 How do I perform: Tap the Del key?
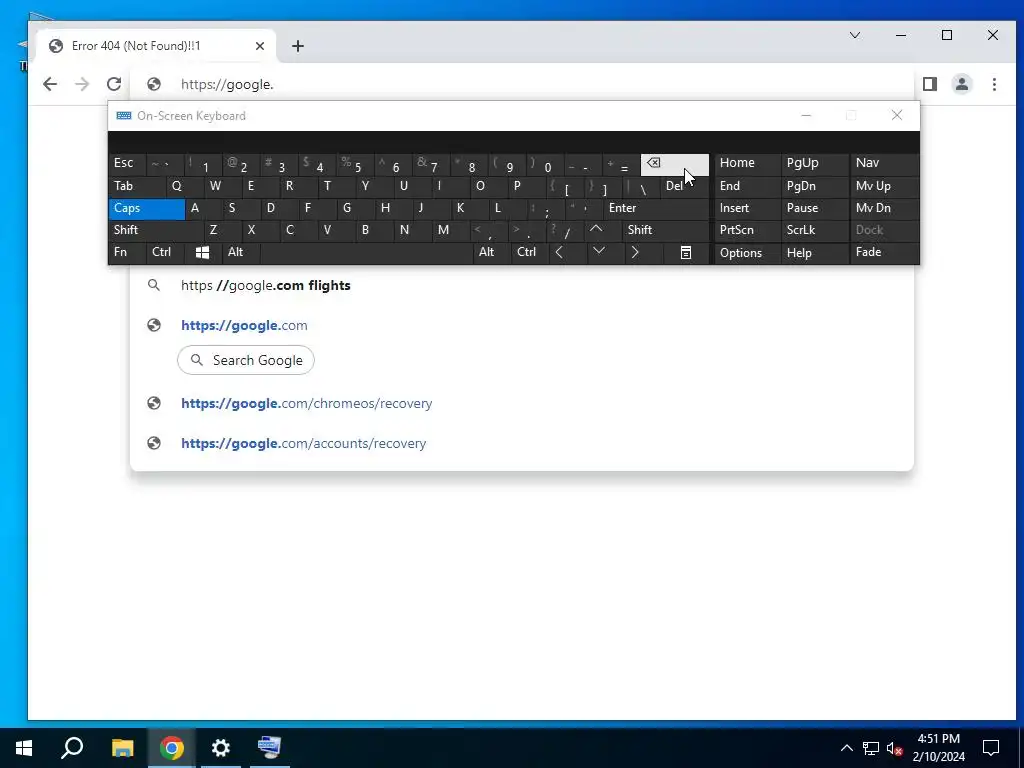[684, 187]
